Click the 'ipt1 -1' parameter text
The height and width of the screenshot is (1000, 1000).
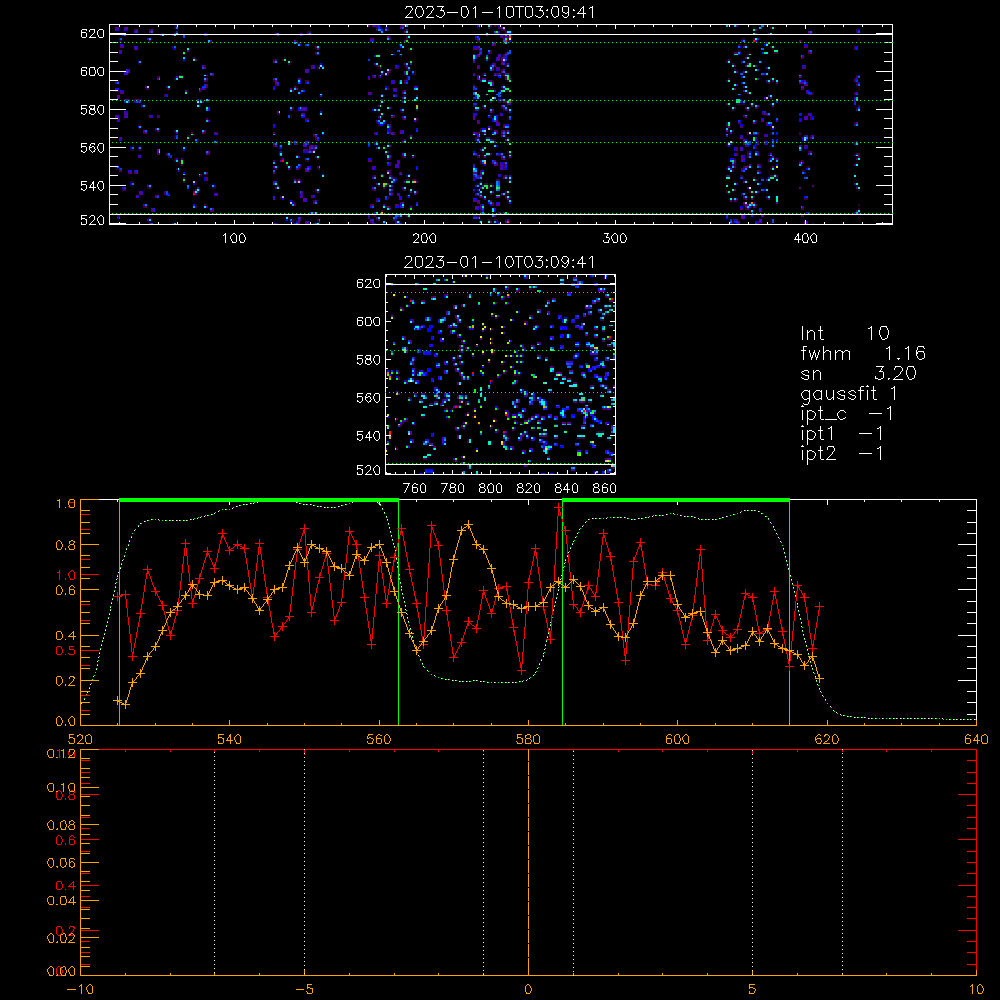coord(842,434)
